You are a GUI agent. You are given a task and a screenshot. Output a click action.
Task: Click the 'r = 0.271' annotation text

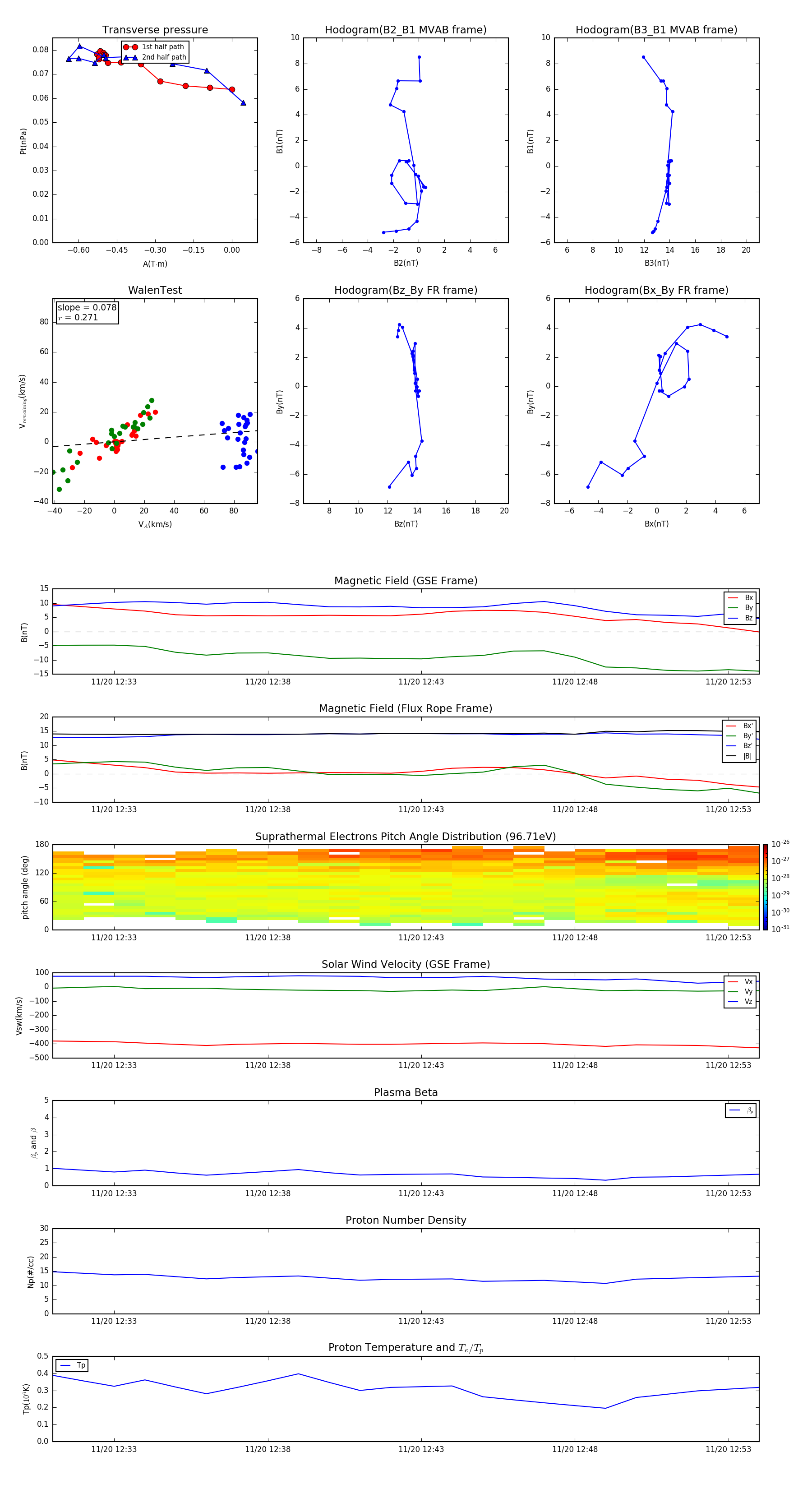click(78, 317)
